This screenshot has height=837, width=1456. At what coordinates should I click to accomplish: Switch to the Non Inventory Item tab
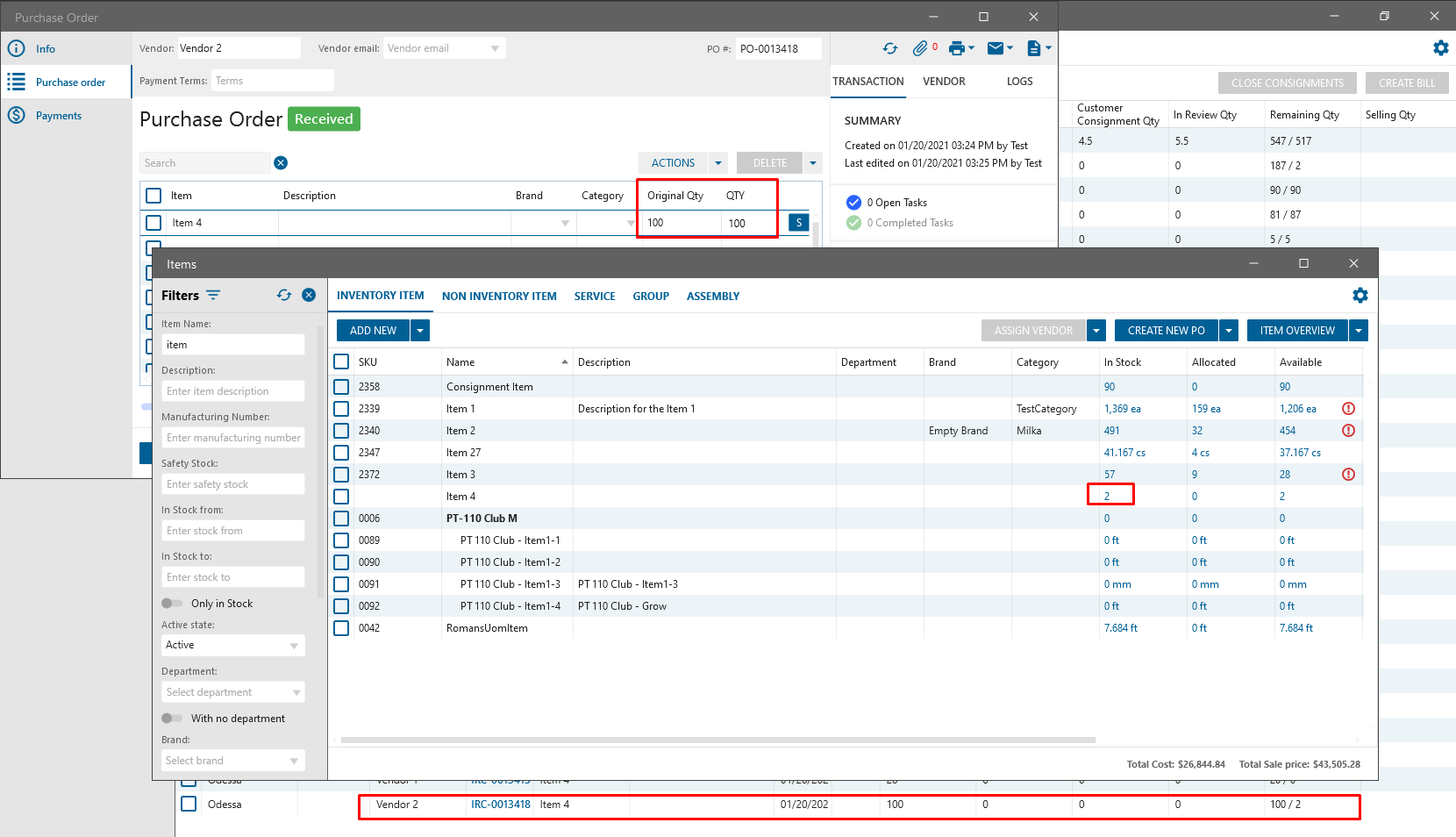[499, 297]
